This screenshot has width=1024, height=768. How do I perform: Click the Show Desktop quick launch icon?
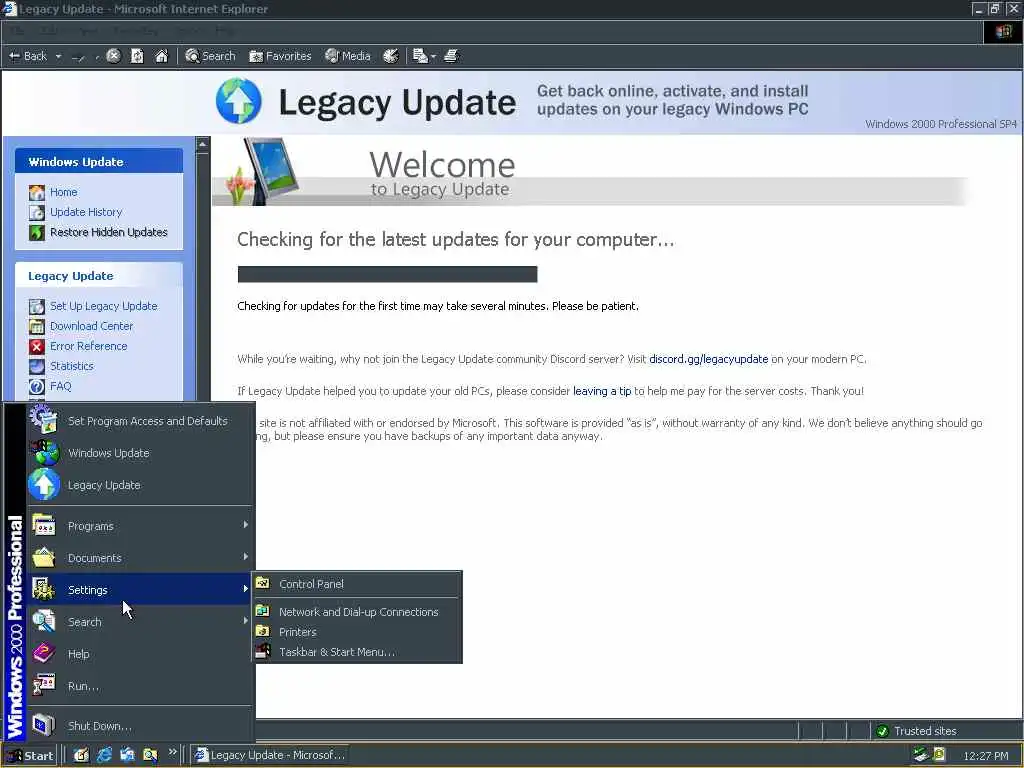(81, 755)
